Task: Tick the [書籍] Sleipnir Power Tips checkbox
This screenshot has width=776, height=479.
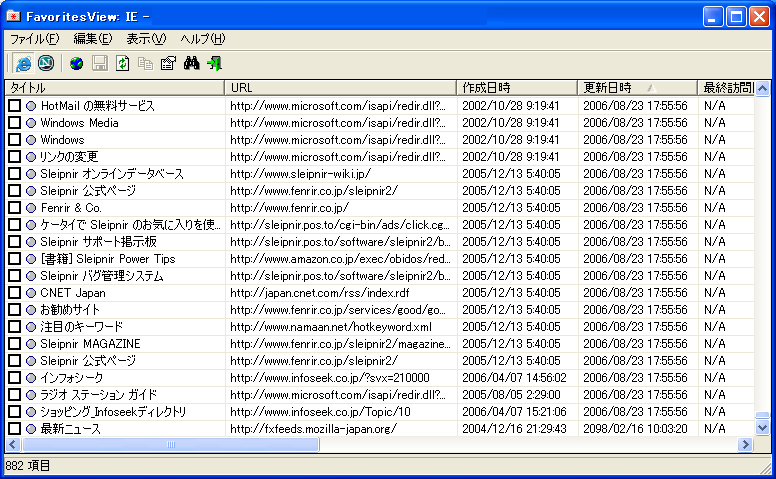Action: [15, 259]
